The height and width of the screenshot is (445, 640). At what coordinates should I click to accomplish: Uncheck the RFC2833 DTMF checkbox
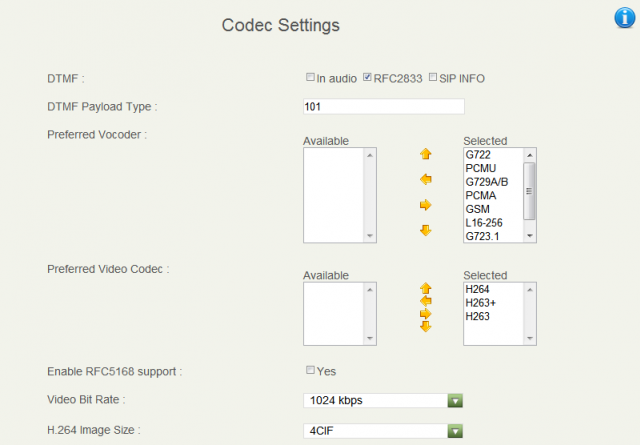point(367,77)
